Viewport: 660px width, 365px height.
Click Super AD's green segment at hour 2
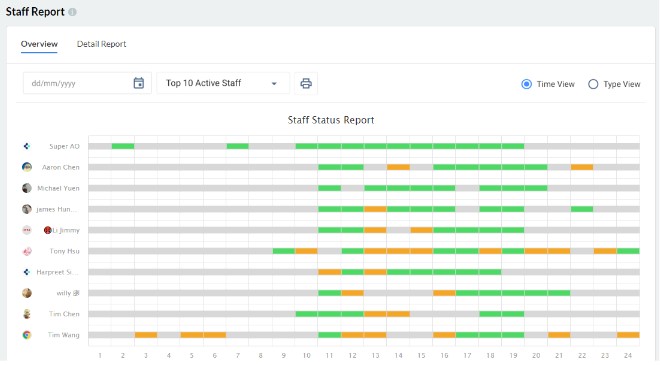point(123,146)
